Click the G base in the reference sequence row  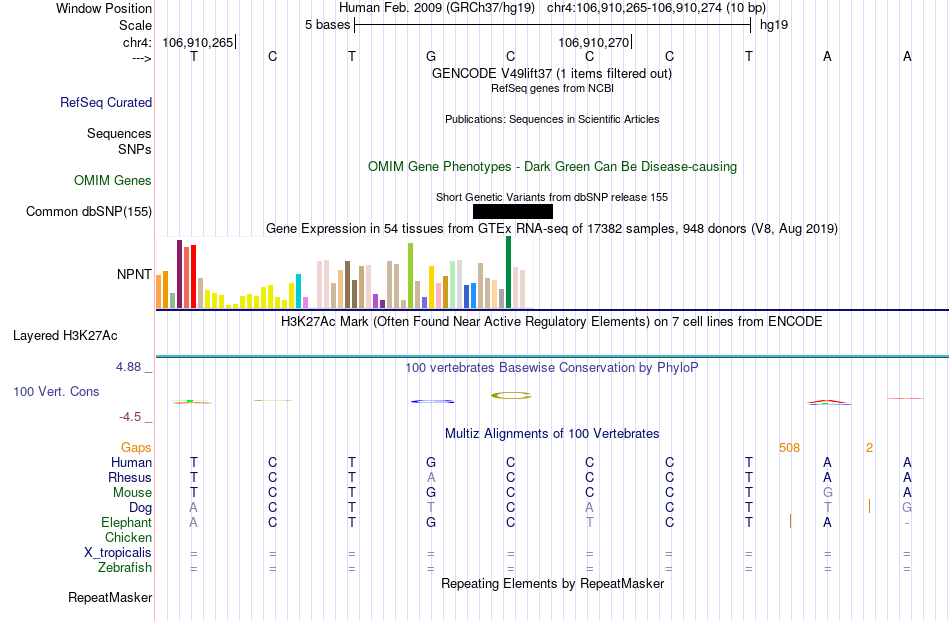pos(431,56)
